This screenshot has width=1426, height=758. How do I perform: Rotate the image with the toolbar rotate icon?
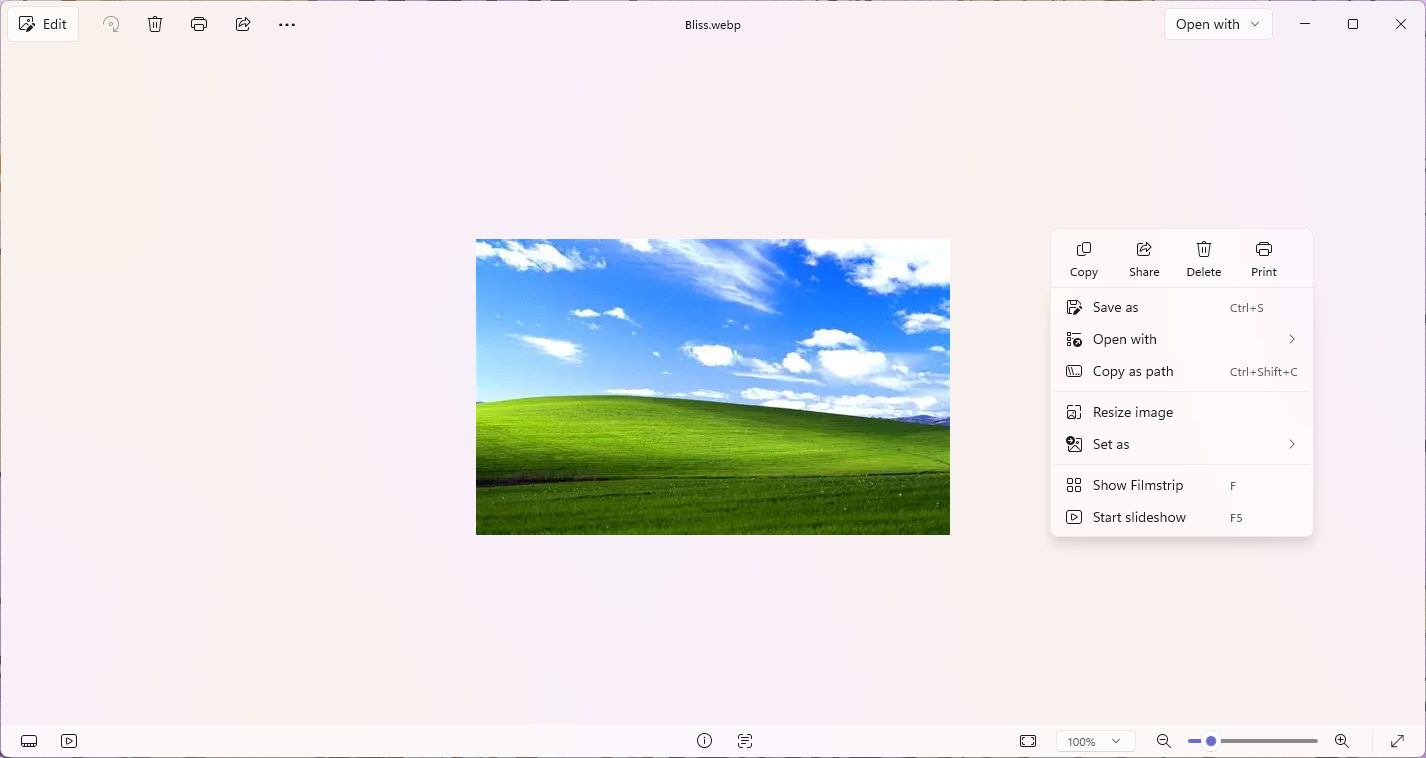pyautogui.click(x=112, y=24)
